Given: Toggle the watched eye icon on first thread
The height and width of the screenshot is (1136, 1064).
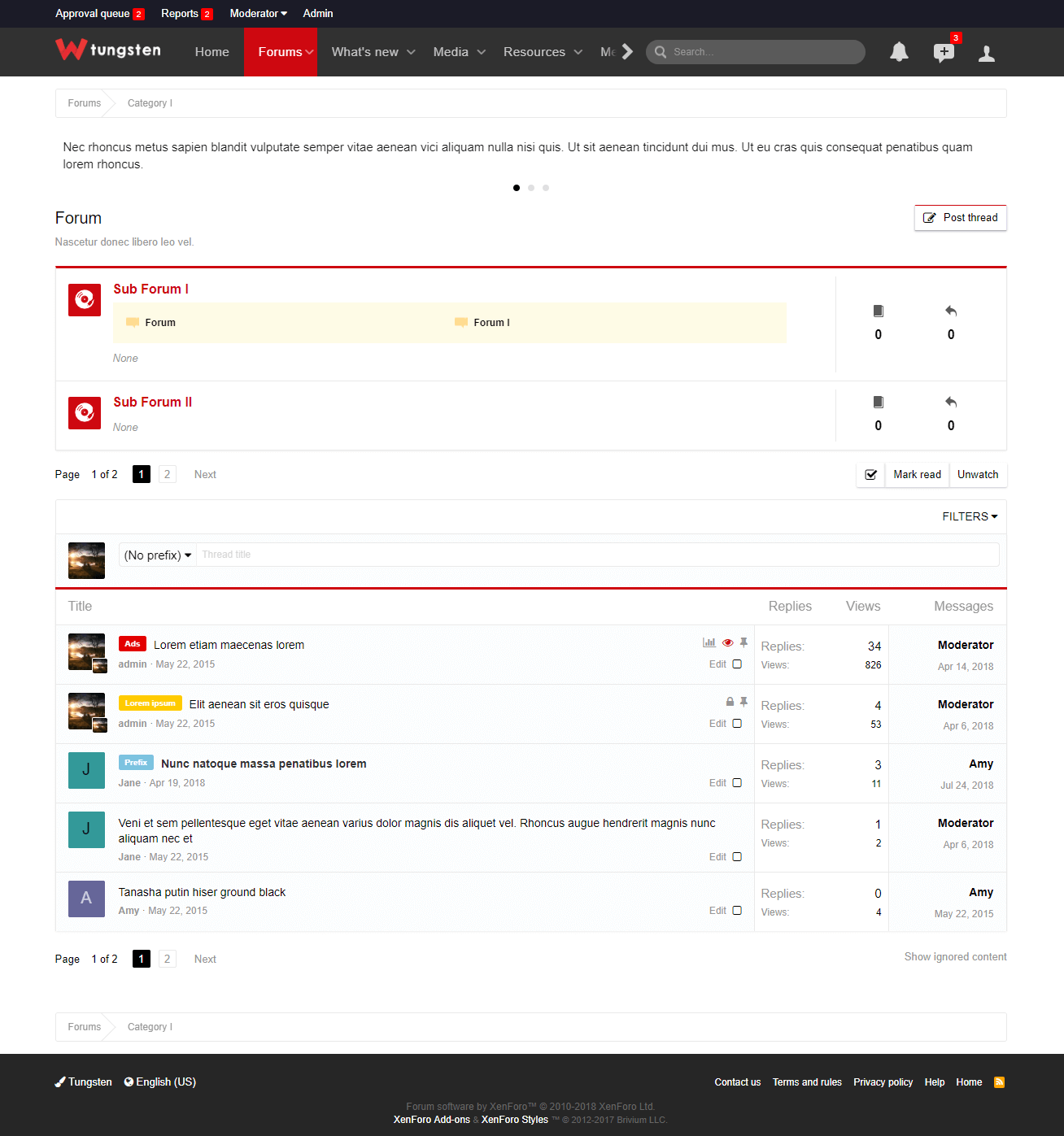Looking at the screenshot, I should coord(728,642).
